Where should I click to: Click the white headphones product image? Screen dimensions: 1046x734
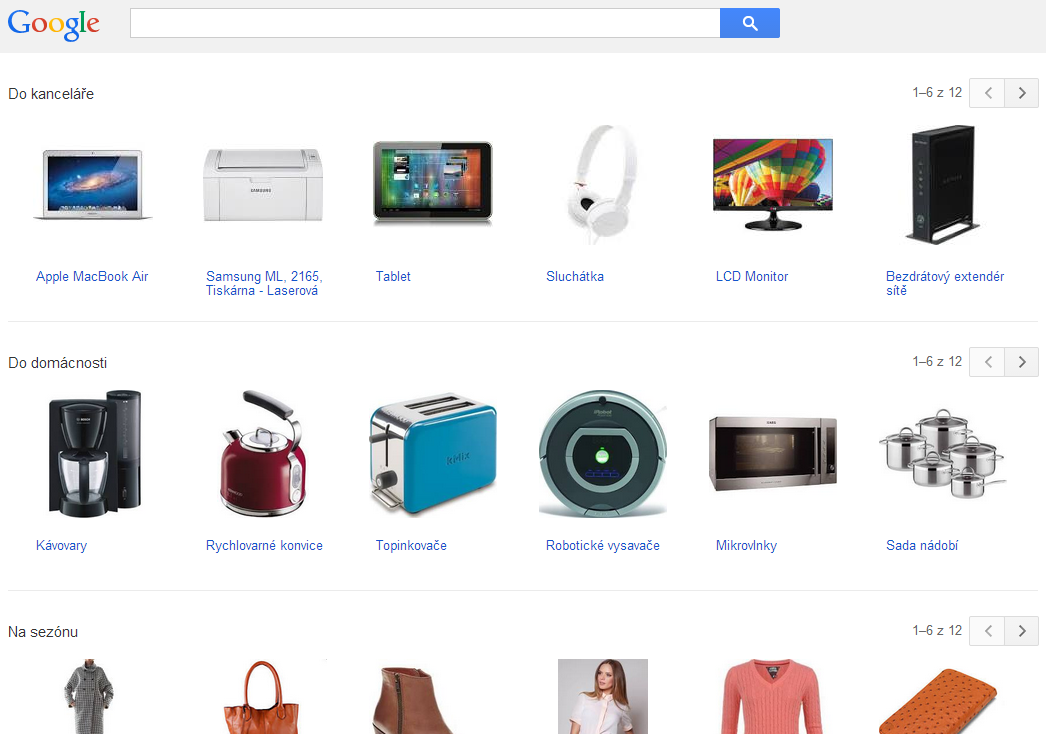tap(601, 184)
